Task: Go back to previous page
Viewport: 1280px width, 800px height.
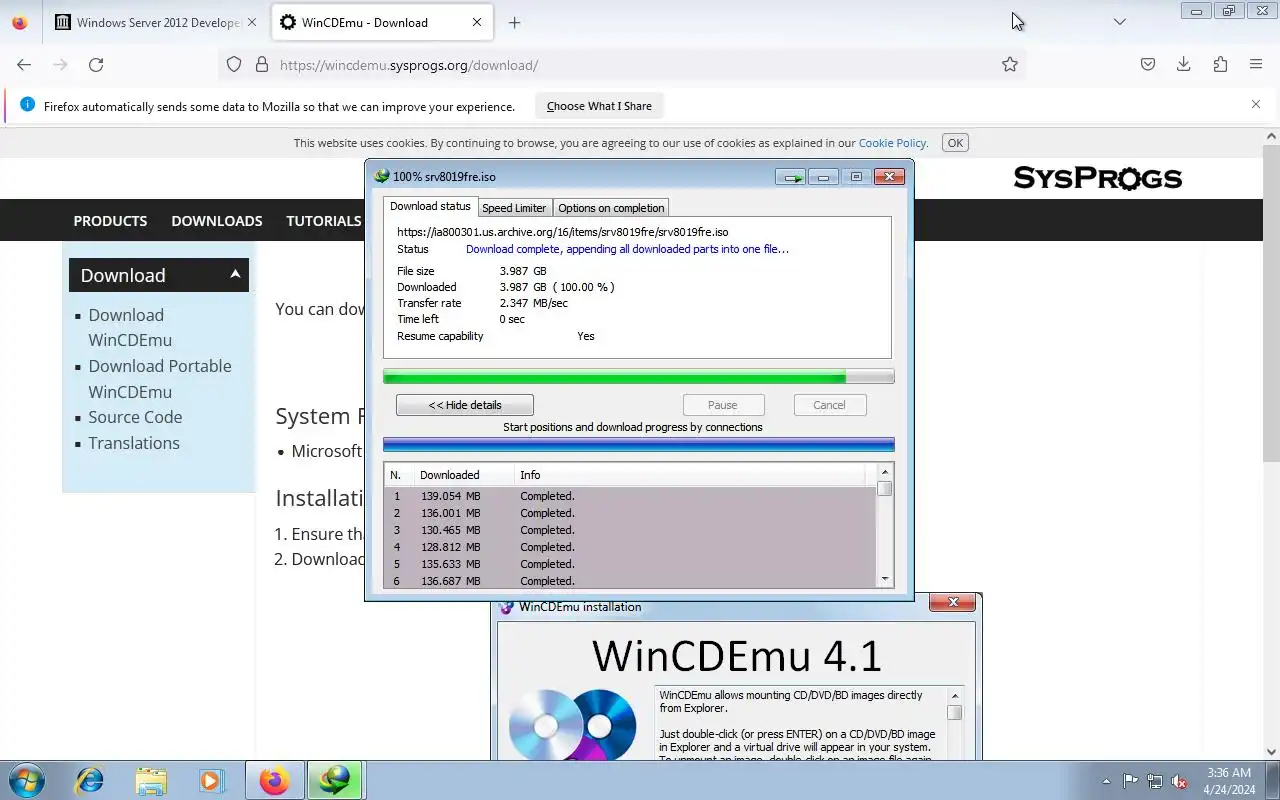Action: [x=24, y=64]
